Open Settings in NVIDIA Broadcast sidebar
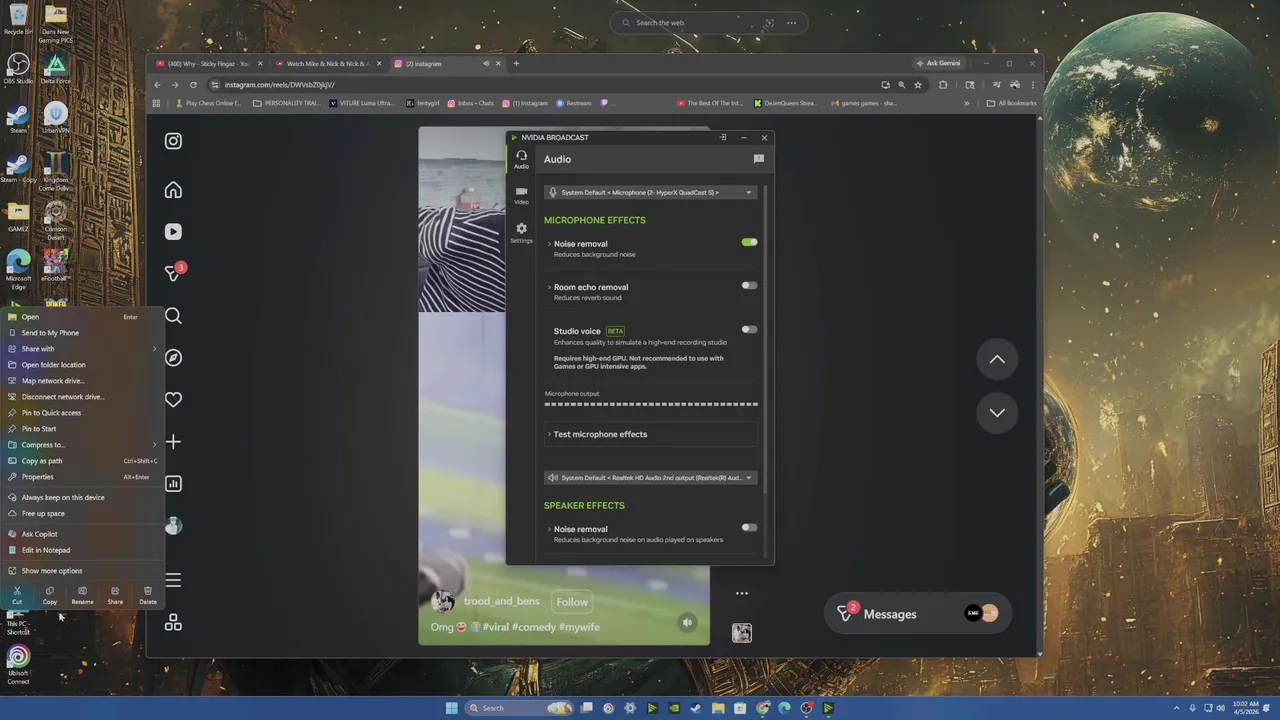1280x720 pixels. (x=521, y=233)
